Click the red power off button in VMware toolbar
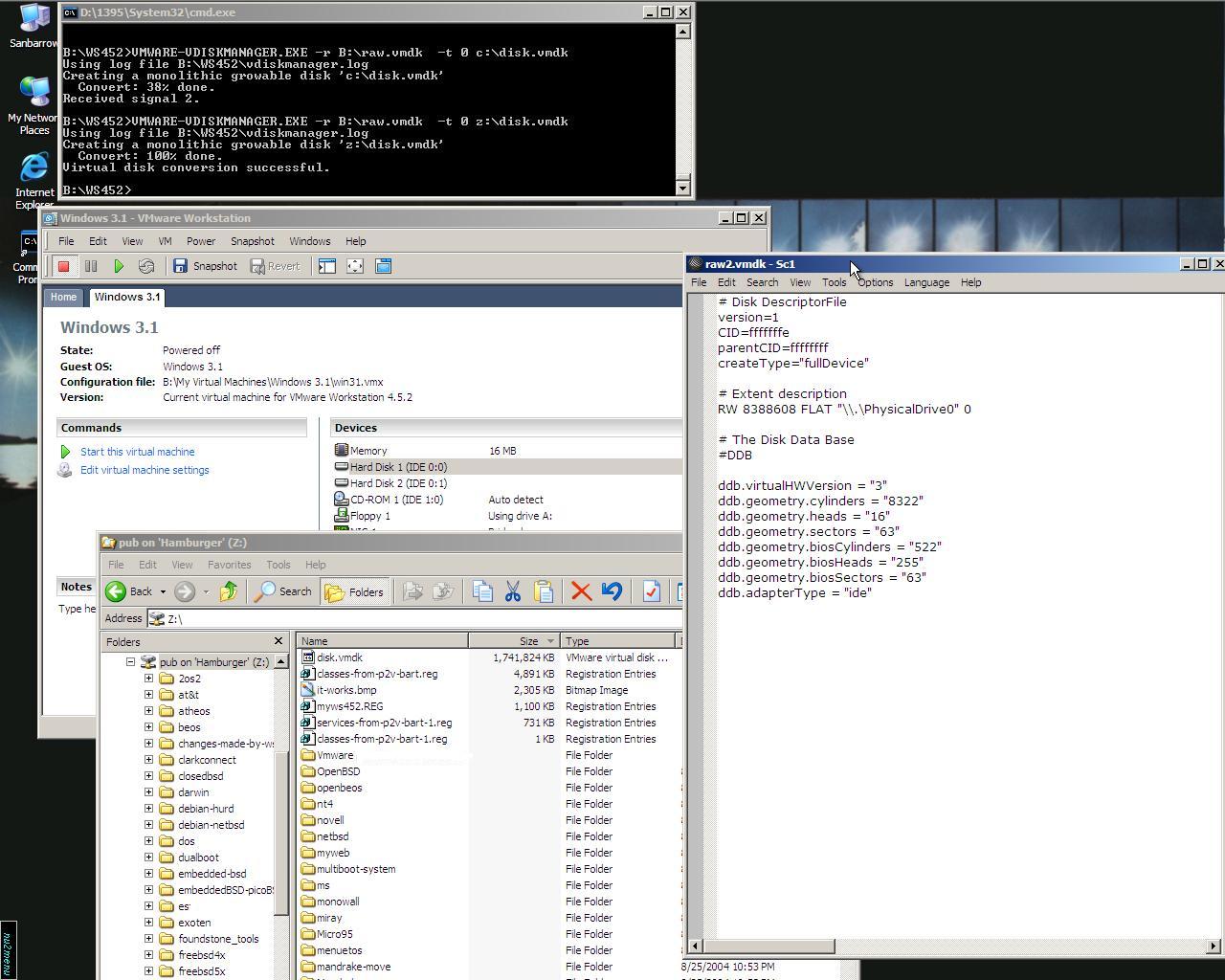The width and height of the screenshot is (1225, 980). 64,266
